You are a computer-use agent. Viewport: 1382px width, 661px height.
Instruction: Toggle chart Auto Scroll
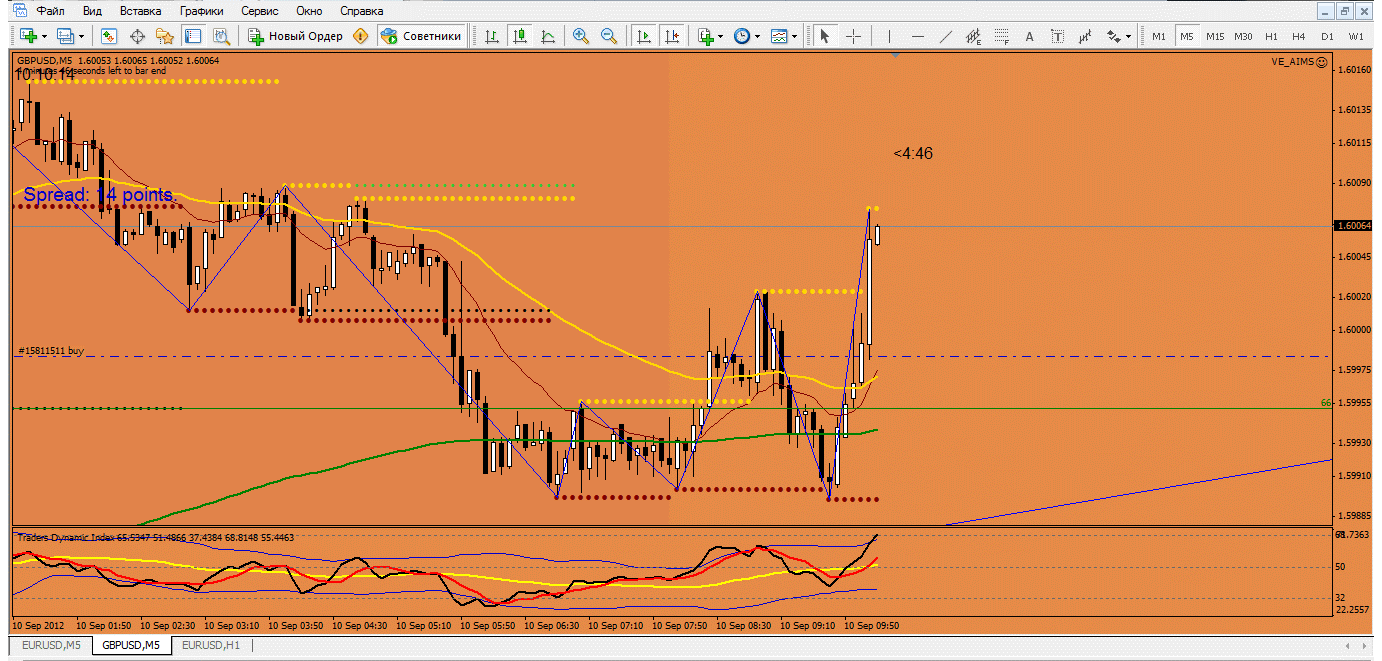coord(644,36)
